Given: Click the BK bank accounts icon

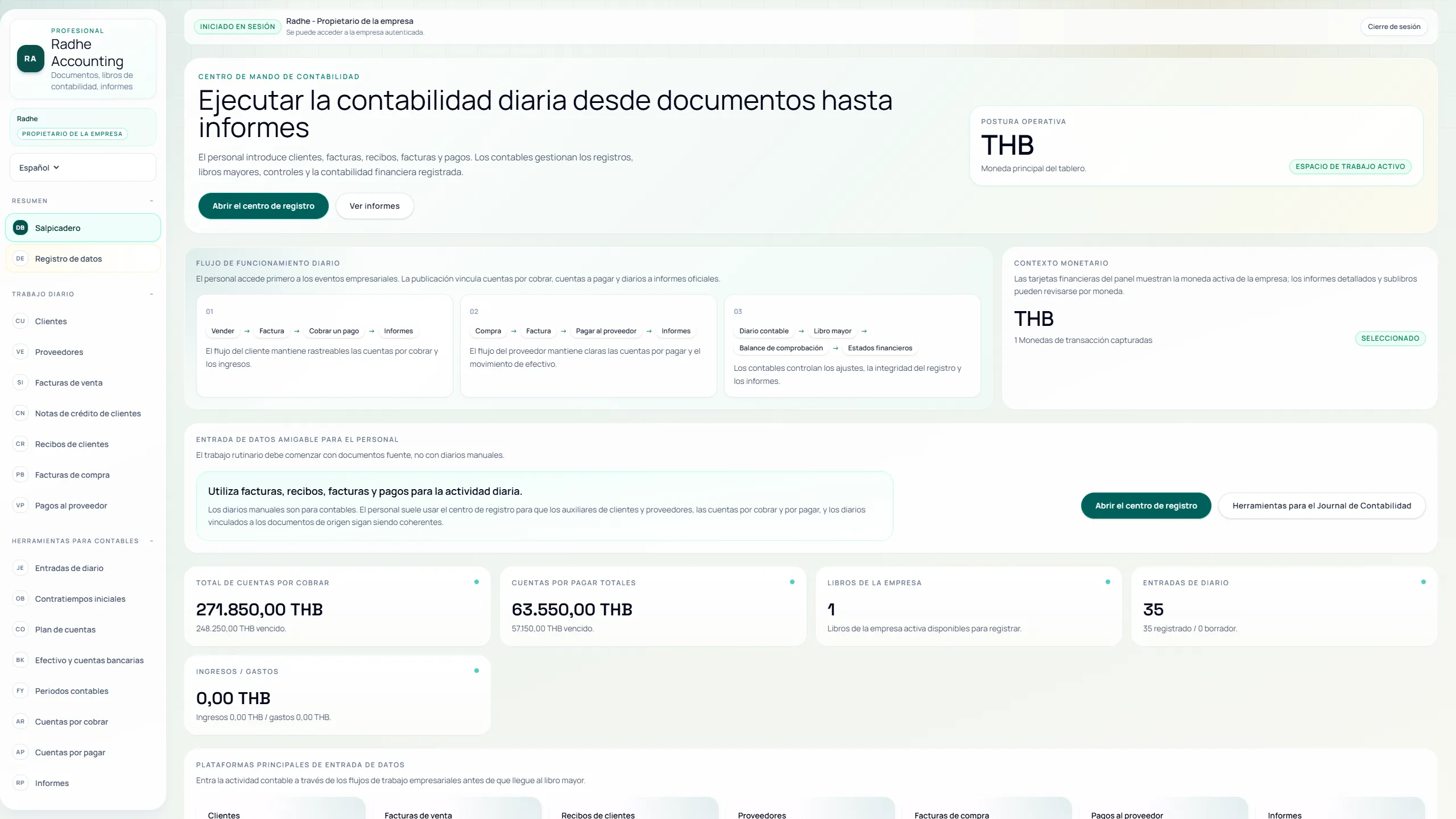Looking at the screenshot, I should (x=20, y=660).
